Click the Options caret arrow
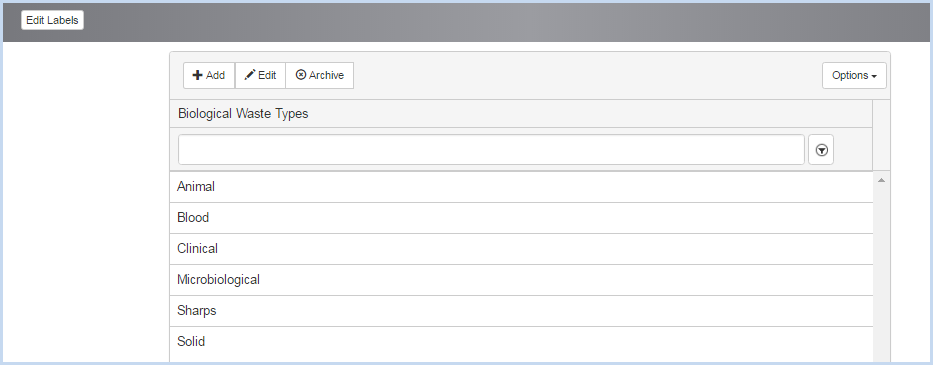The height and width of the screenshot is (365, 933). pos(874,77)
